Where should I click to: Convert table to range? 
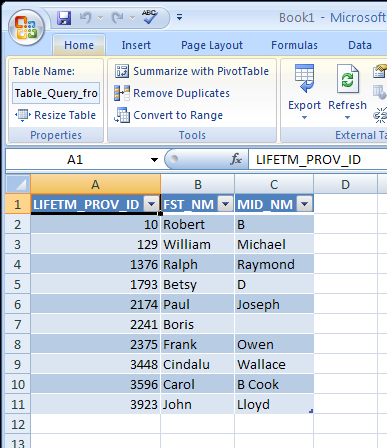pos(168,115)
